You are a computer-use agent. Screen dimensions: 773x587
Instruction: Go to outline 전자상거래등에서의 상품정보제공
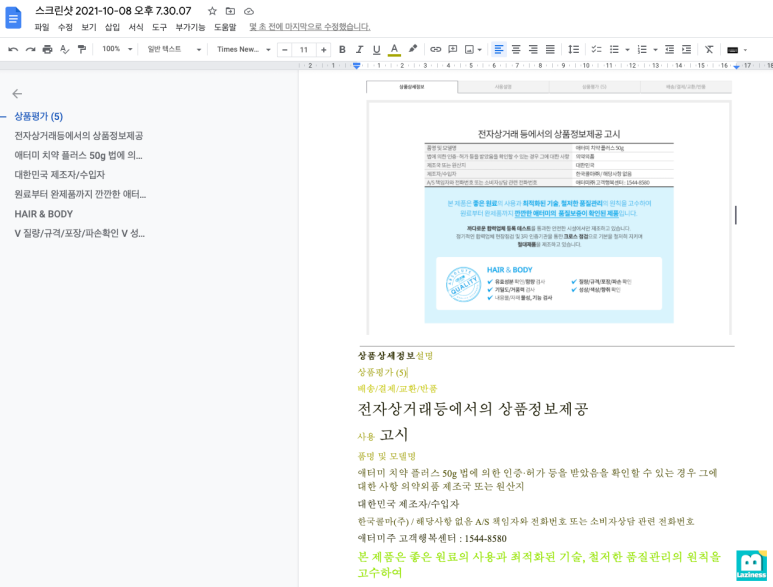coord(78,136)
